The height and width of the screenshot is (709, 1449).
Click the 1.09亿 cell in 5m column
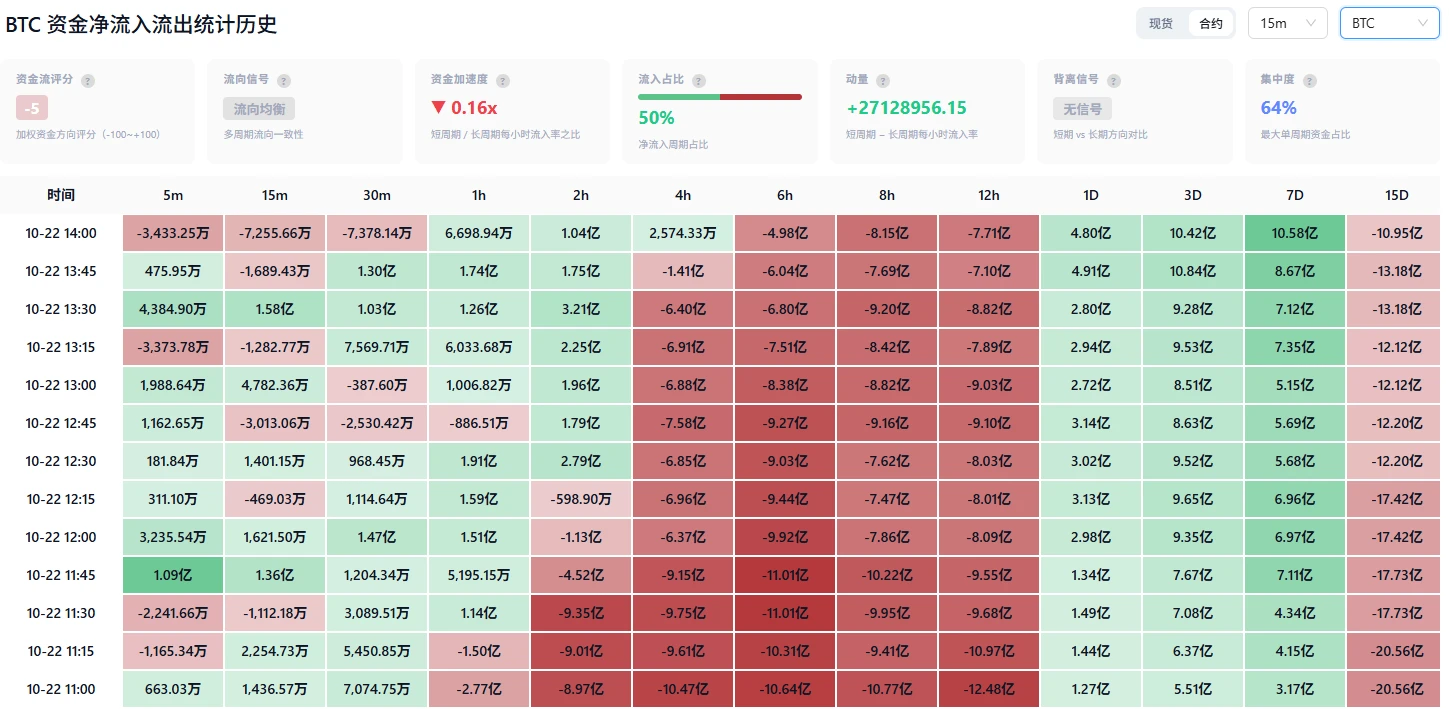tap(173, 575)
